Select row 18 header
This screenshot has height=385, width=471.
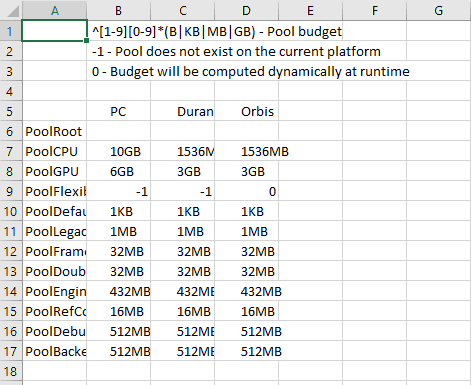[x=10, y=371]
